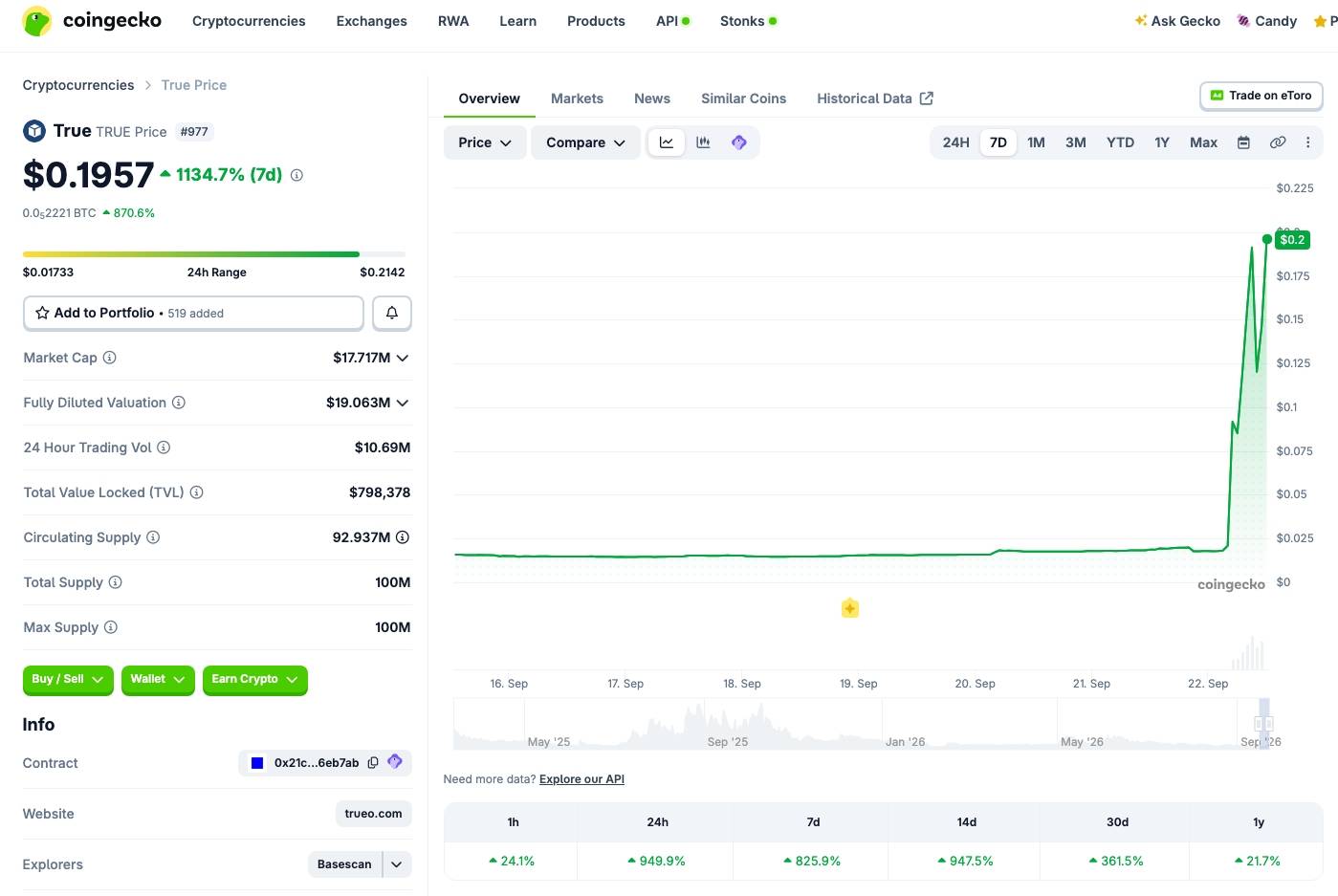Image resolution: width=1338 pixels, height=896 pixels.
Task: Click Trade on eToro button
Action: (x=1261, y=96)
